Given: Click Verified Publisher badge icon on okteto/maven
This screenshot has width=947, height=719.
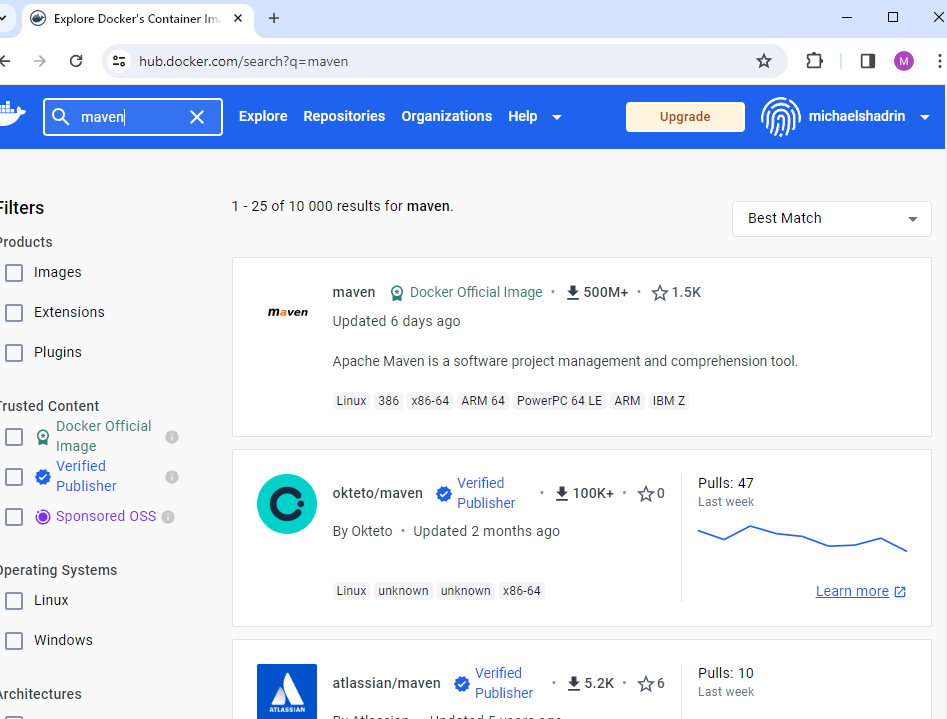Looking at the screenshot, I should point(444,494).
